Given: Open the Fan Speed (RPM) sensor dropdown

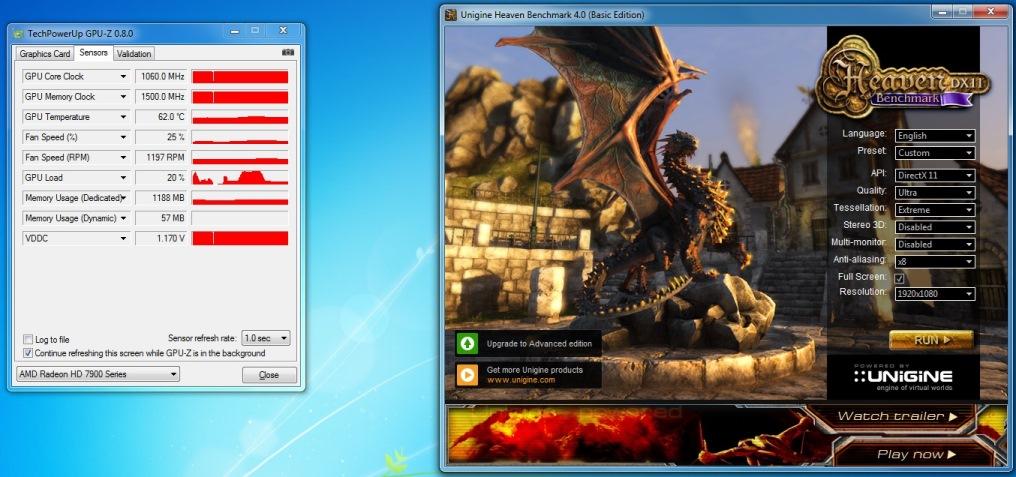Looking at the screenshot, I should click(76, 157).
